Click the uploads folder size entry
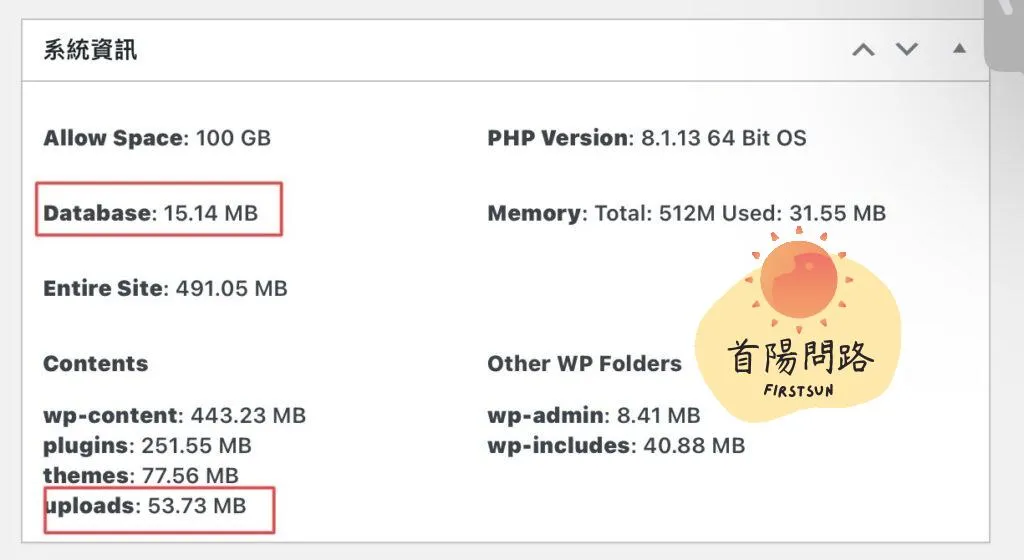Screen dimensions: 1024x560 (x=145, y=506)
